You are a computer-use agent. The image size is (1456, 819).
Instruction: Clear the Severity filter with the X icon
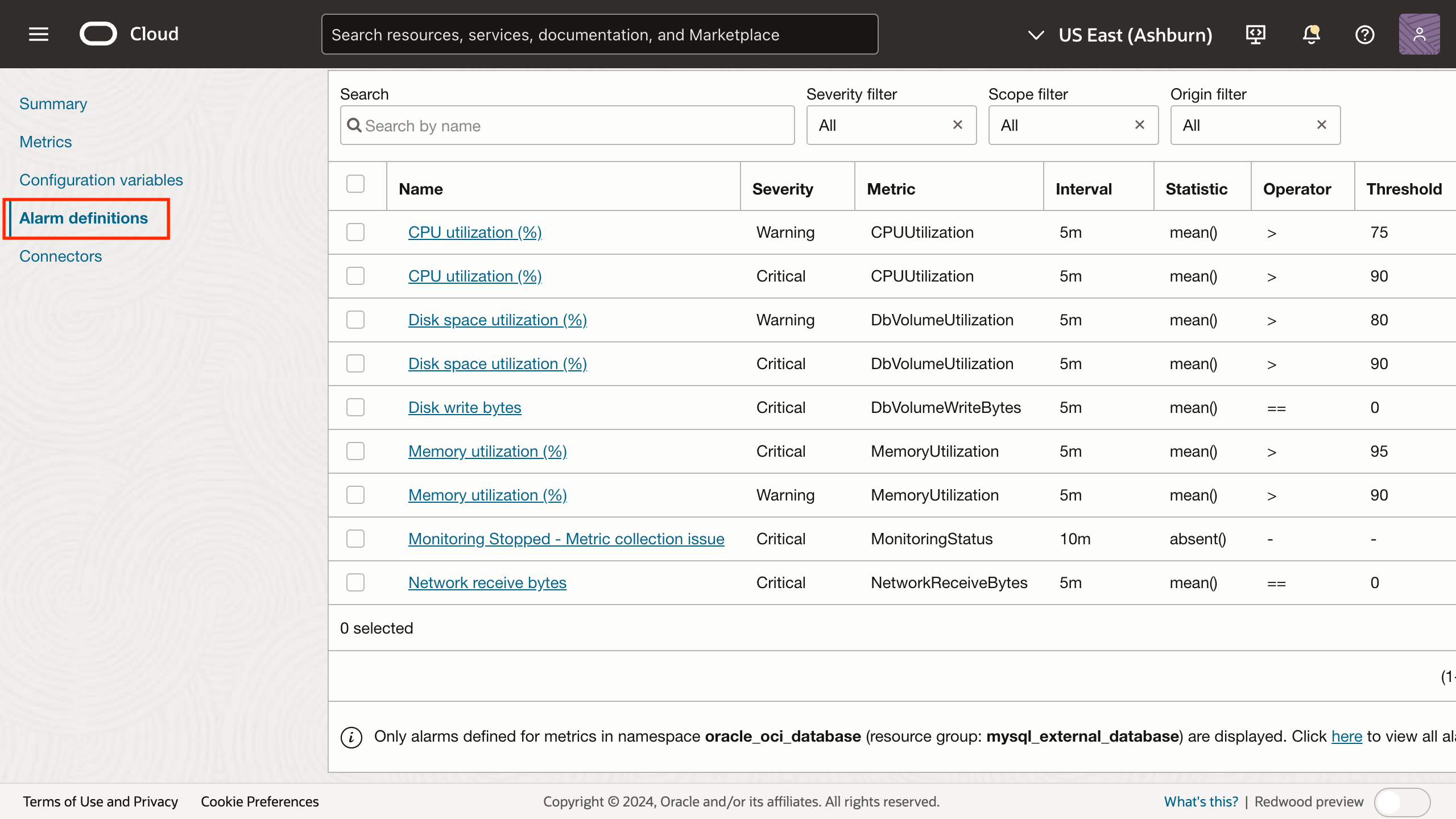pos(958,125)
